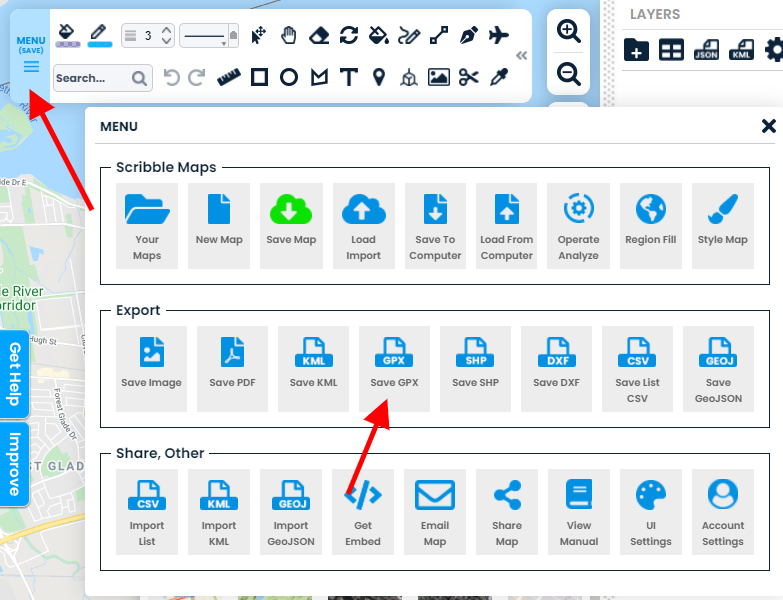
Task: Select the place marker tool
Action: (x=379, y=77)
